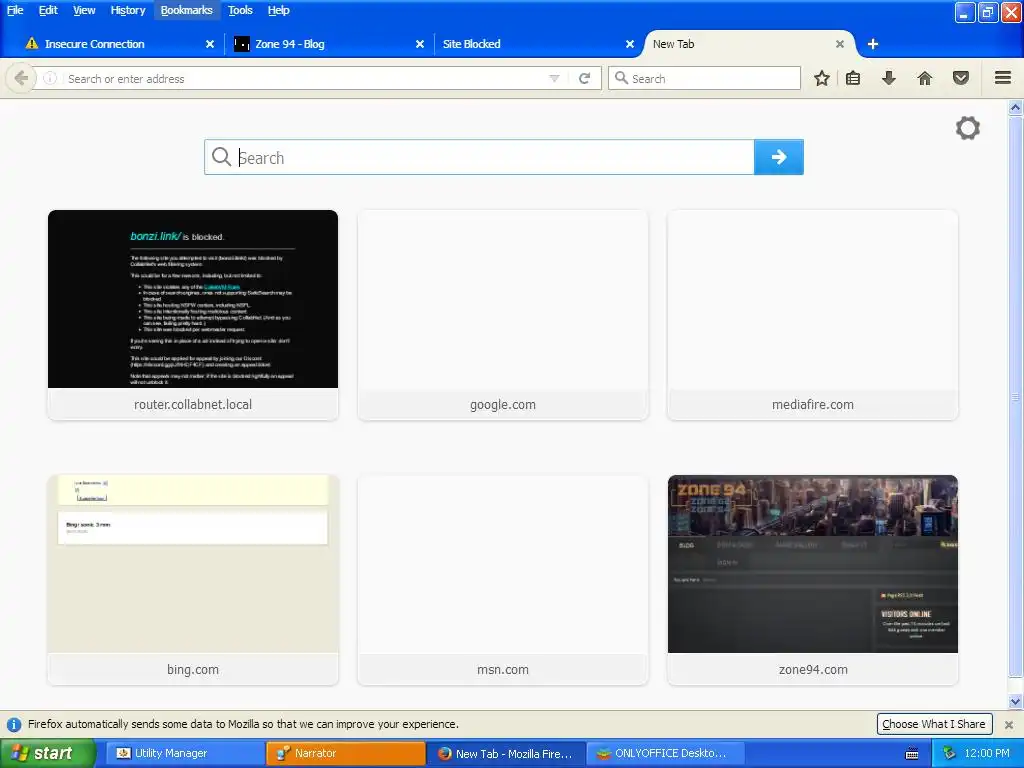Expand address bar history dropdown

[x=554, y=78]
